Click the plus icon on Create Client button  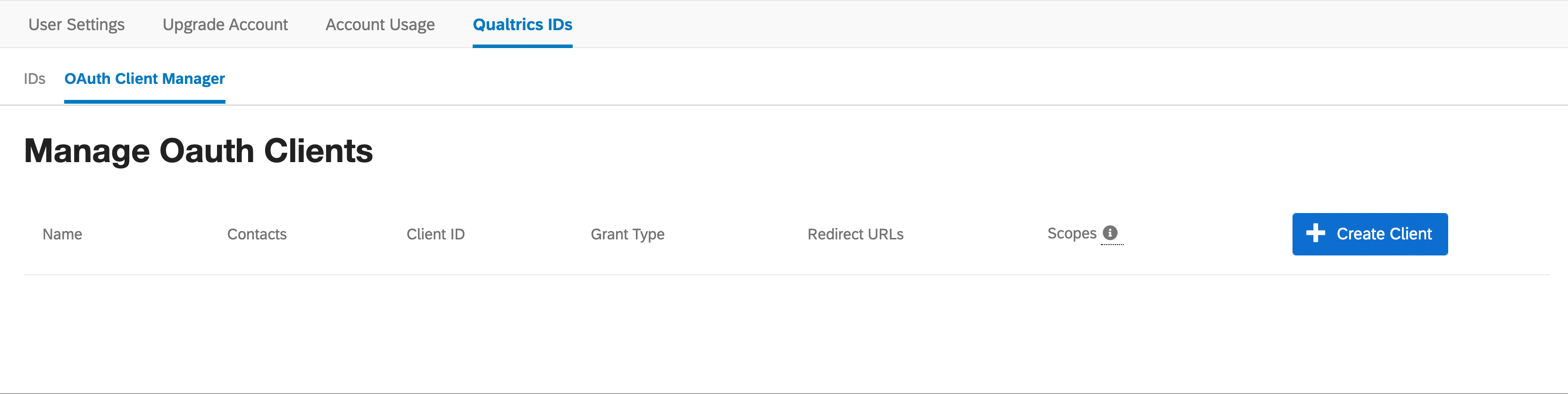[1316, 233]
